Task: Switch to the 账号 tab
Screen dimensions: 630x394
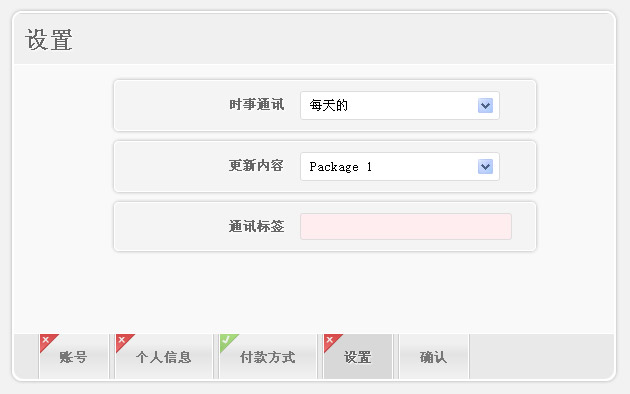Action: coord(74,357)
